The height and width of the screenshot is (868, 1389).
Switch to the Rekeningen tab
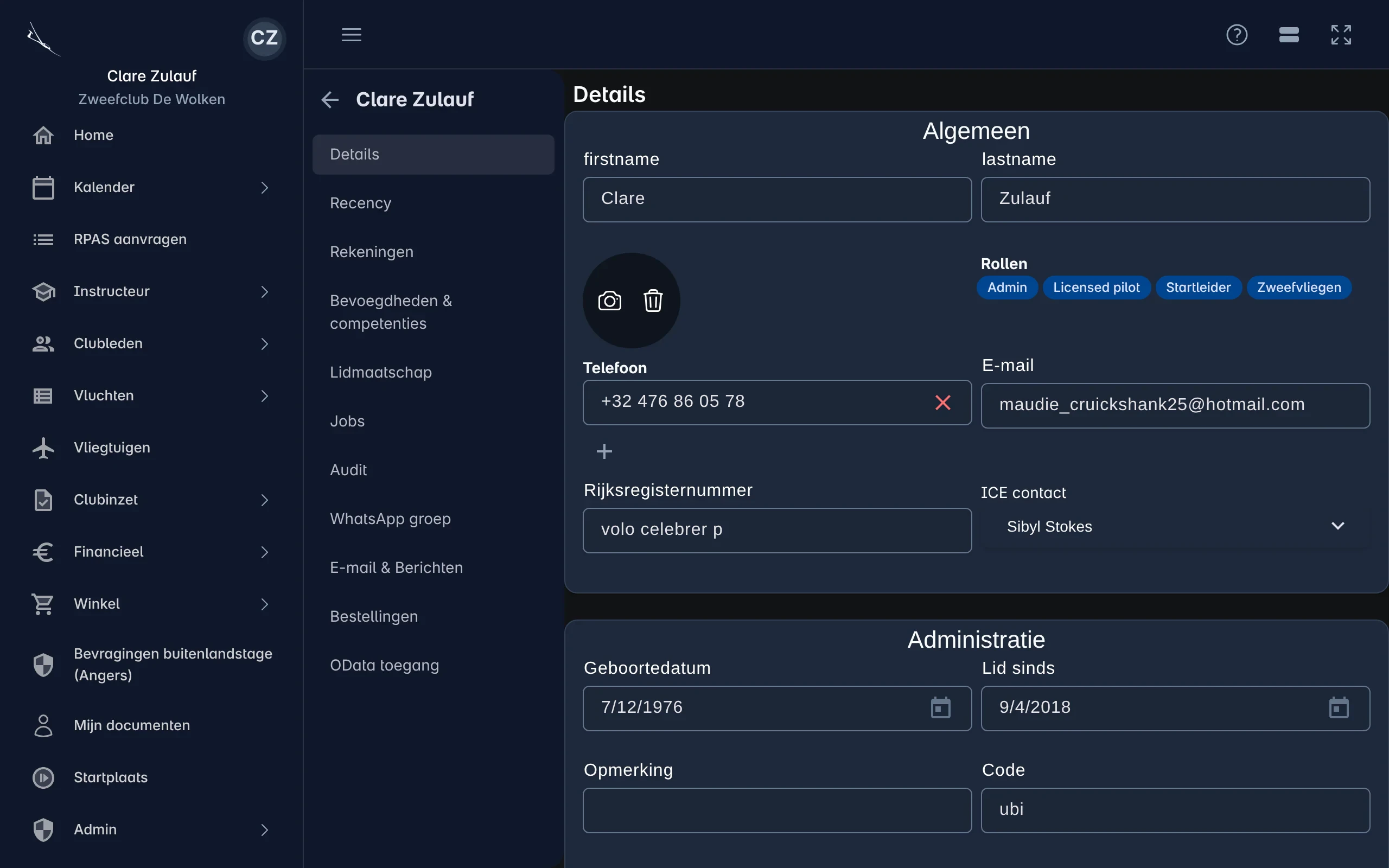coord(434,252)
